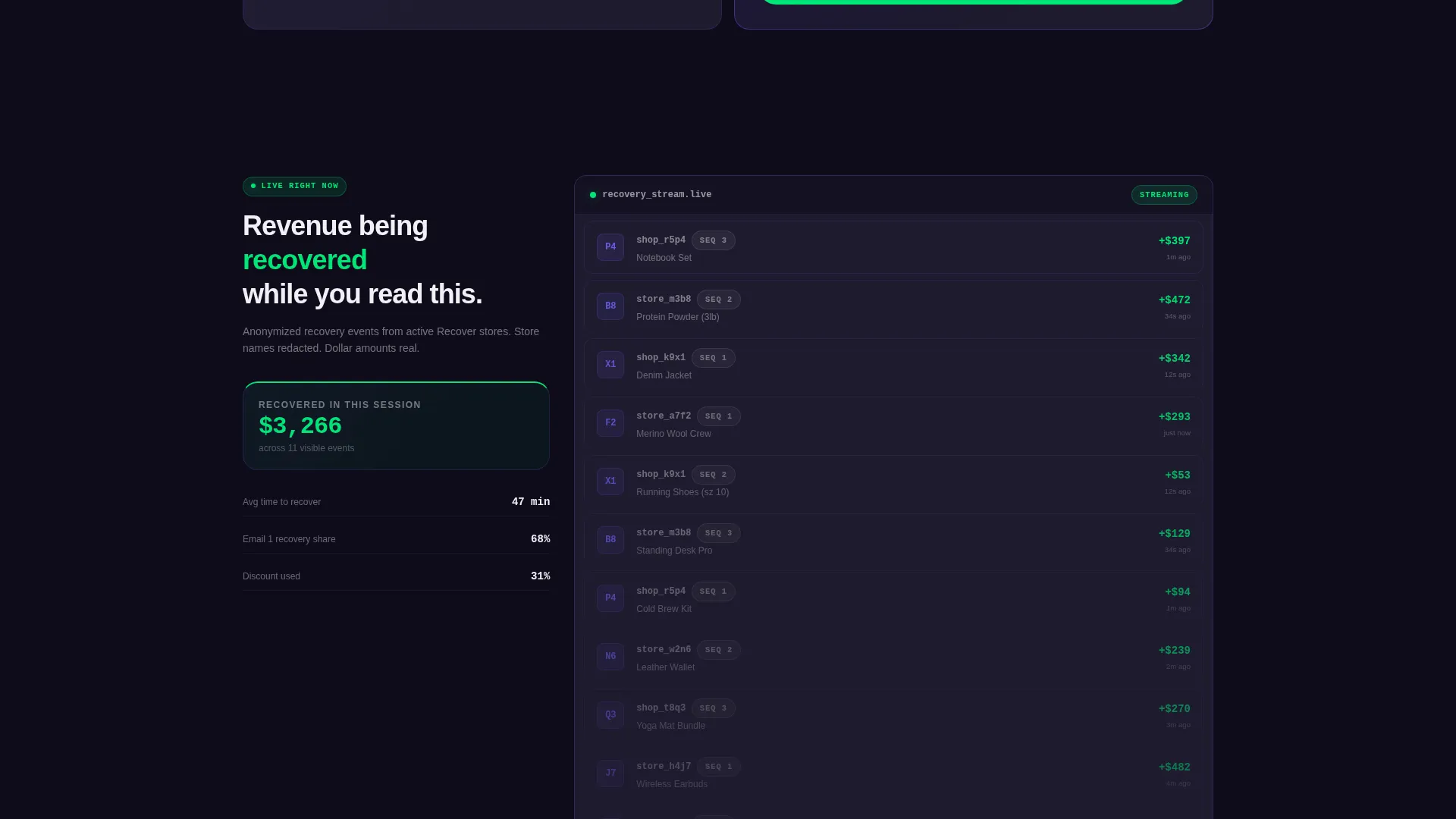
Task: Select the SEQ 3 tag on shop_r5p4 Notebook Set
Action: click(713, 240)
